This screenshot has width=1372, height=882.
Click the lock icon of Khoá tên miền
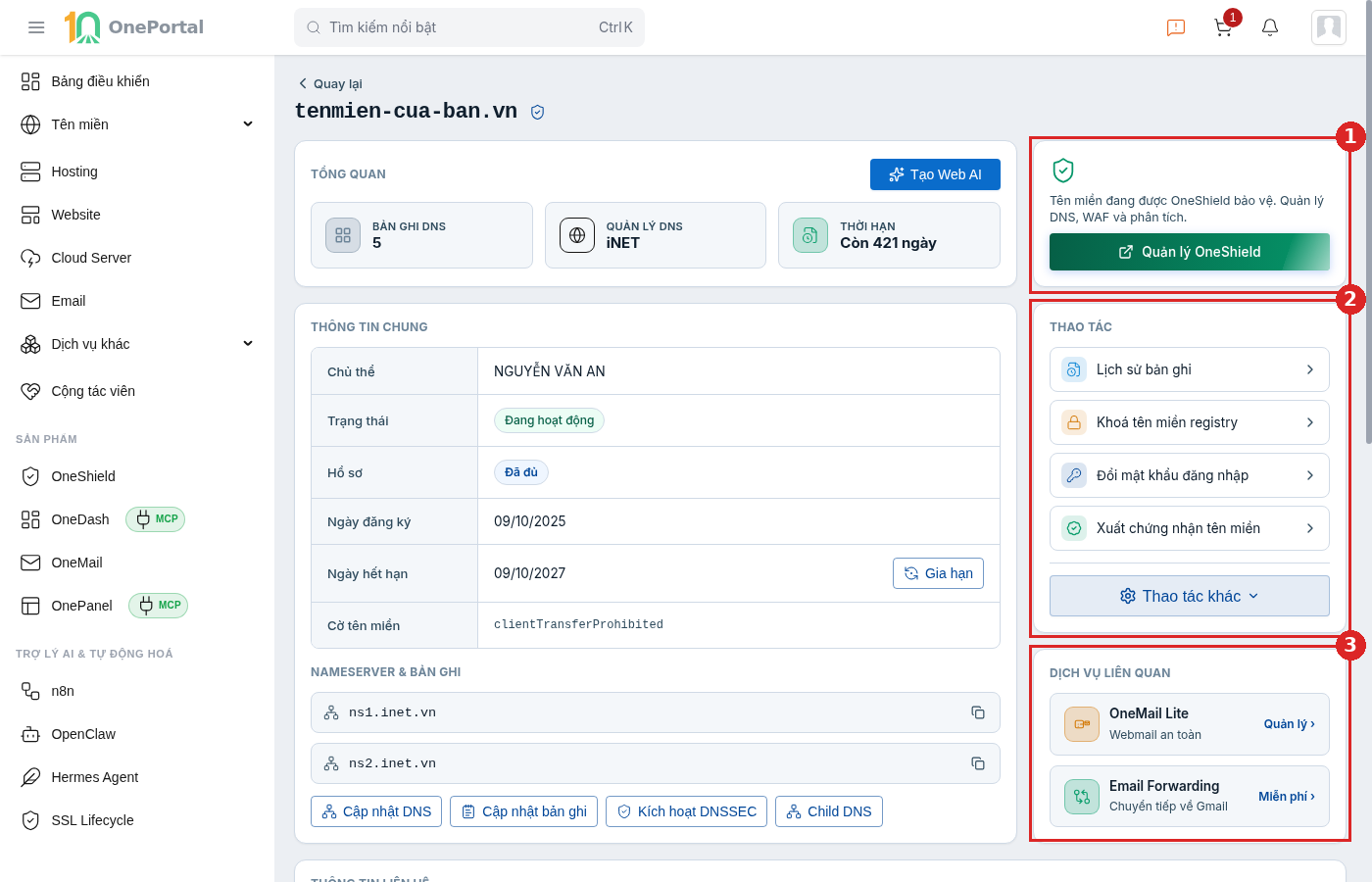pos(1074,422)
